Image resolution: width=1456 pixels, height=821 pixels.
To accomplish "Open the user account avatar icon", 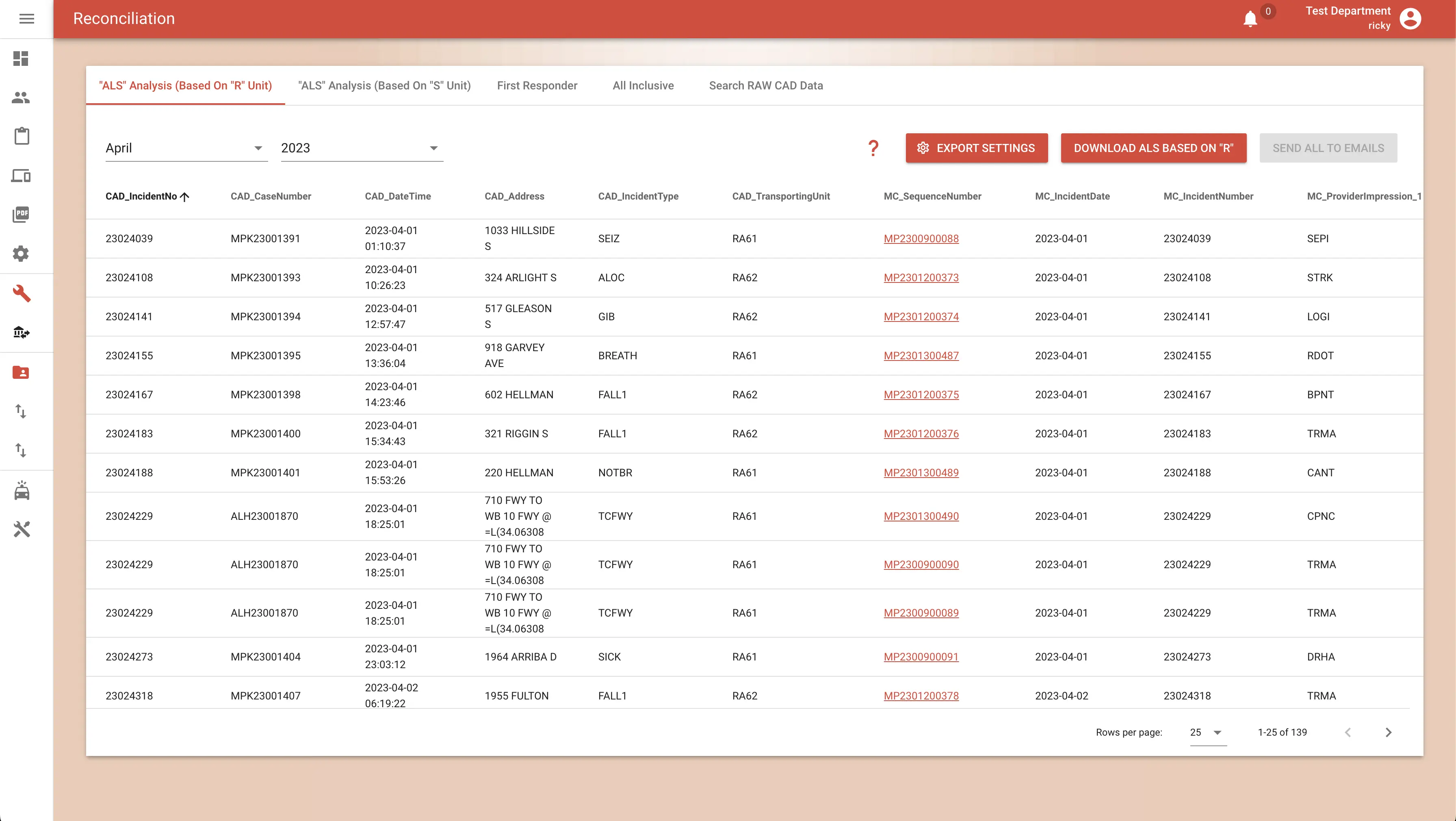I will [x=1410, y=19].
